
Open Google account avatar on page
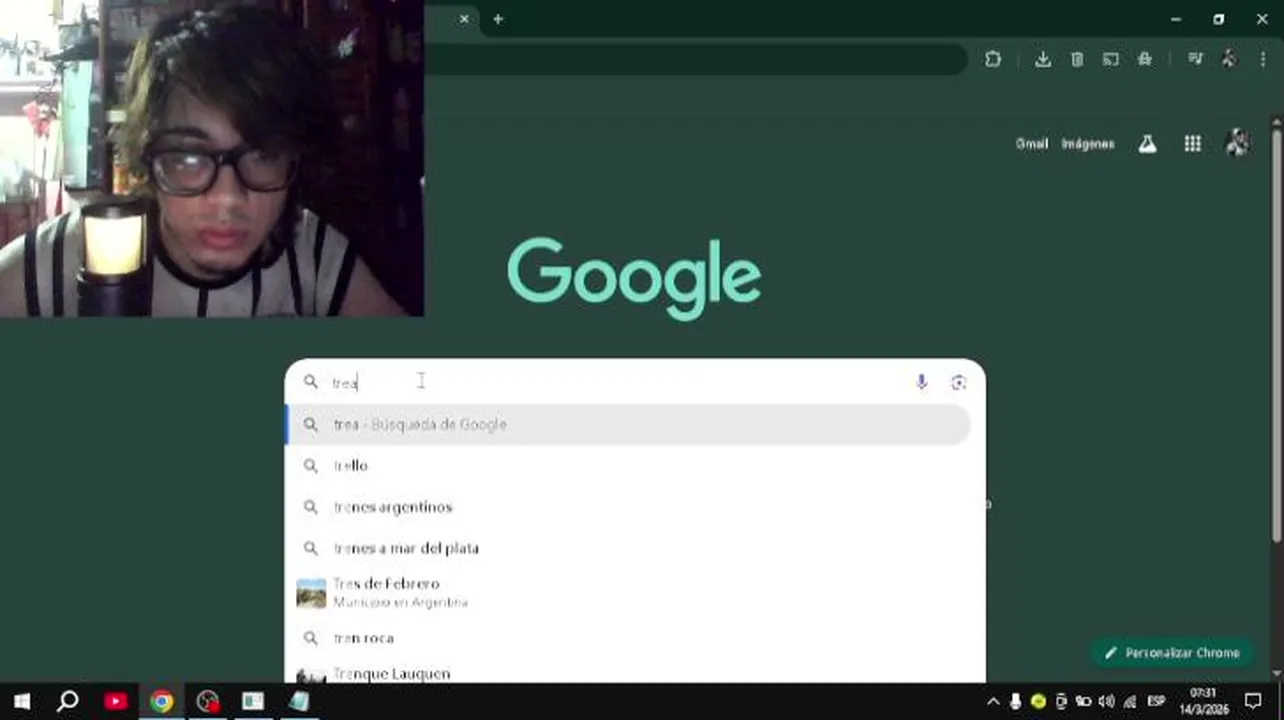tap(1237, 143)
